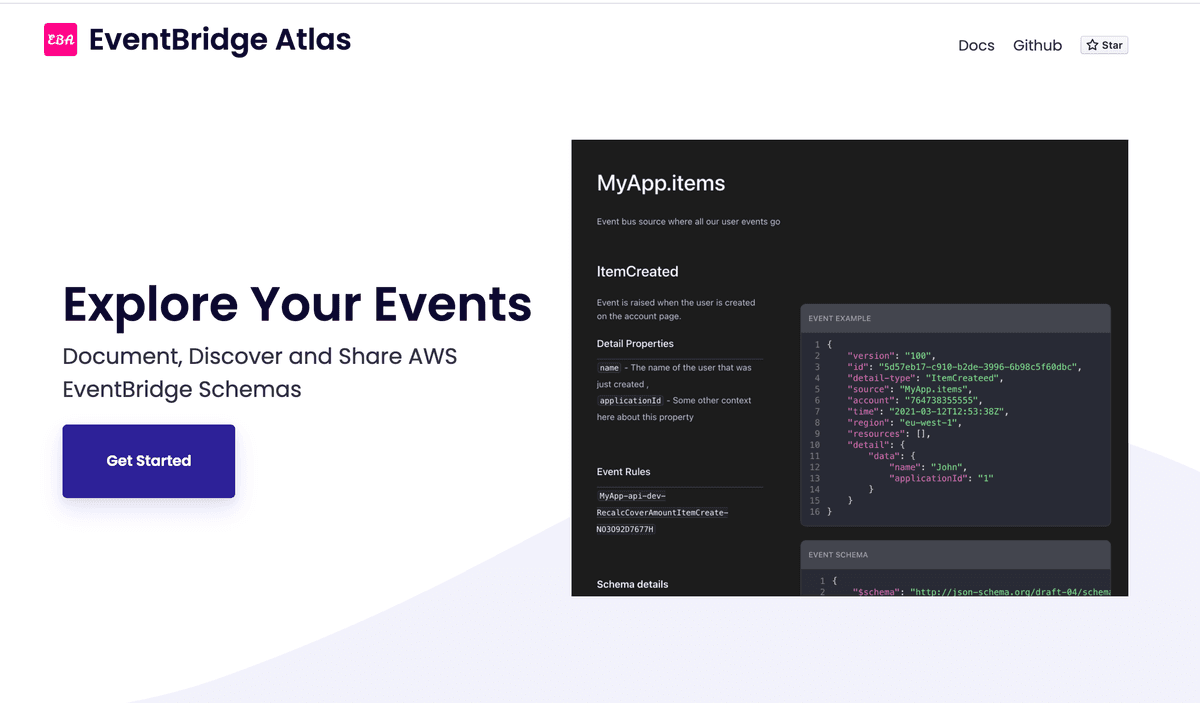Viewport: 1200px width, 703px height.
Task: Click the EventBridge Atlas title text
Action: 219,40
